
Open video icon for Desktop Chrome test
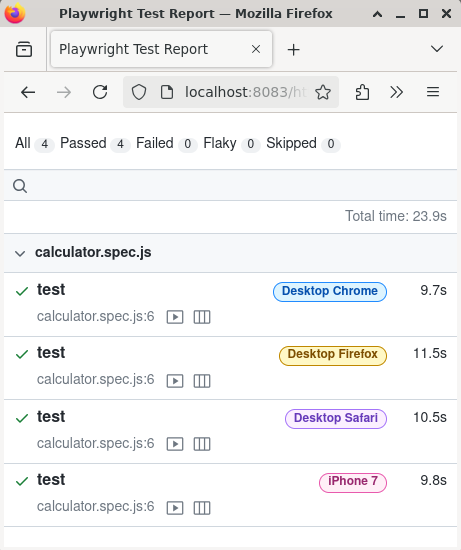[175, 317]
